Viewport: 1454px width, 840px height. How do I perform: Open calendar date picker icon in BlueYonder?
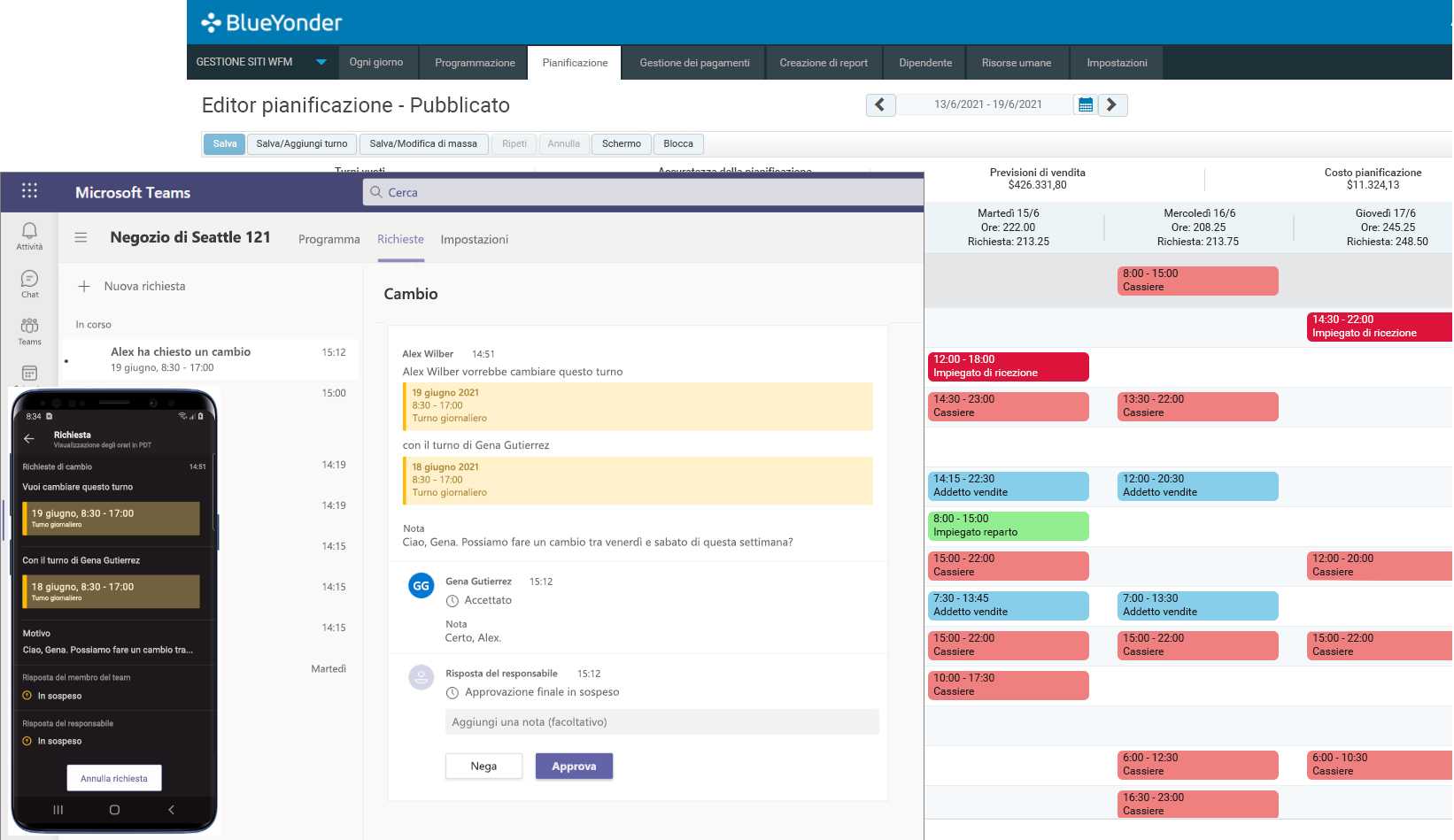click(1086, 104)
